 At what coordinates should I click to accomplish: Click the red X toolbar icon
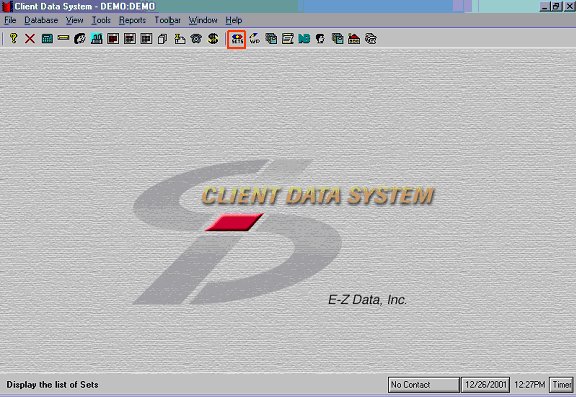tap(30, 39)
